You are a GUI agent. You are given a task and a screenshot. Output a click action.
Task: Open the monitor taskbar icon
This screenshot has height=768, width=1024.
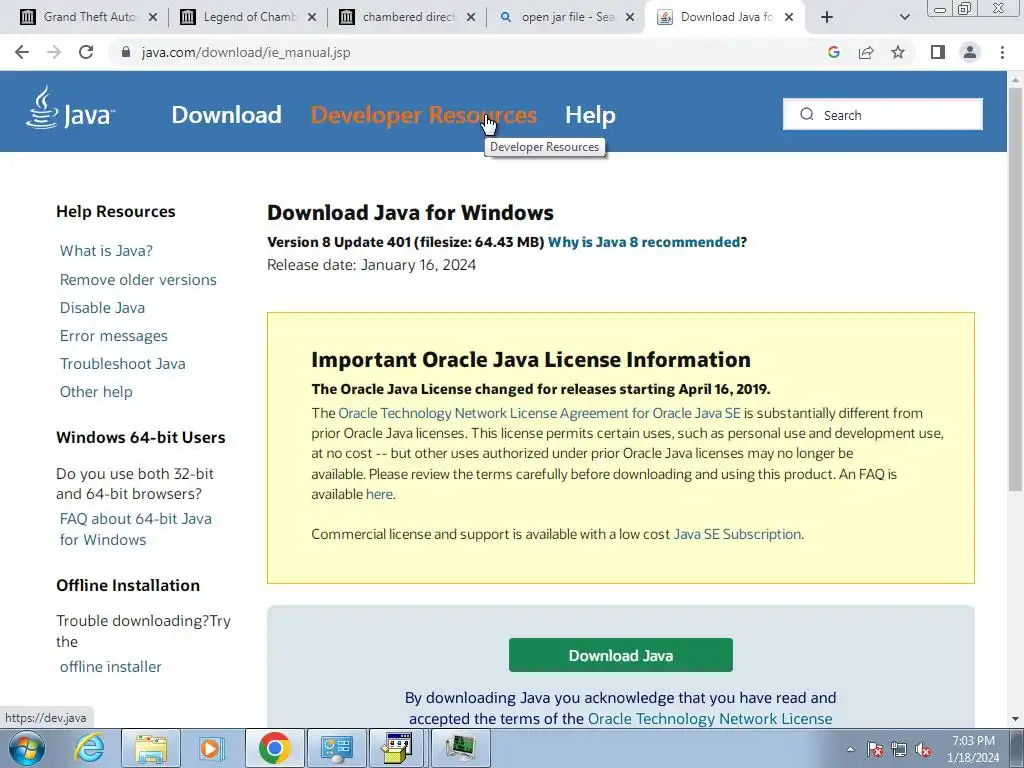[x=461, y=748]
